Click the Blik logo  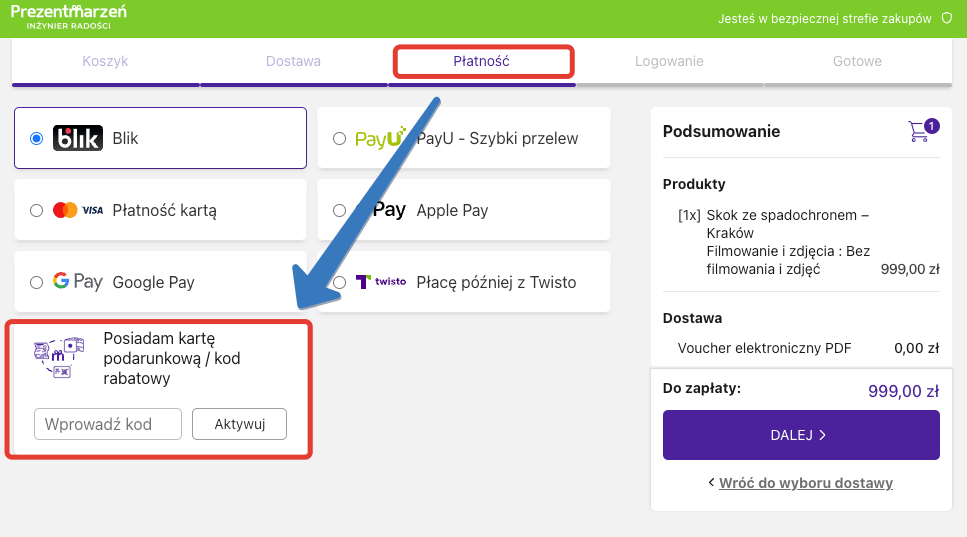[x=78, y=139]
